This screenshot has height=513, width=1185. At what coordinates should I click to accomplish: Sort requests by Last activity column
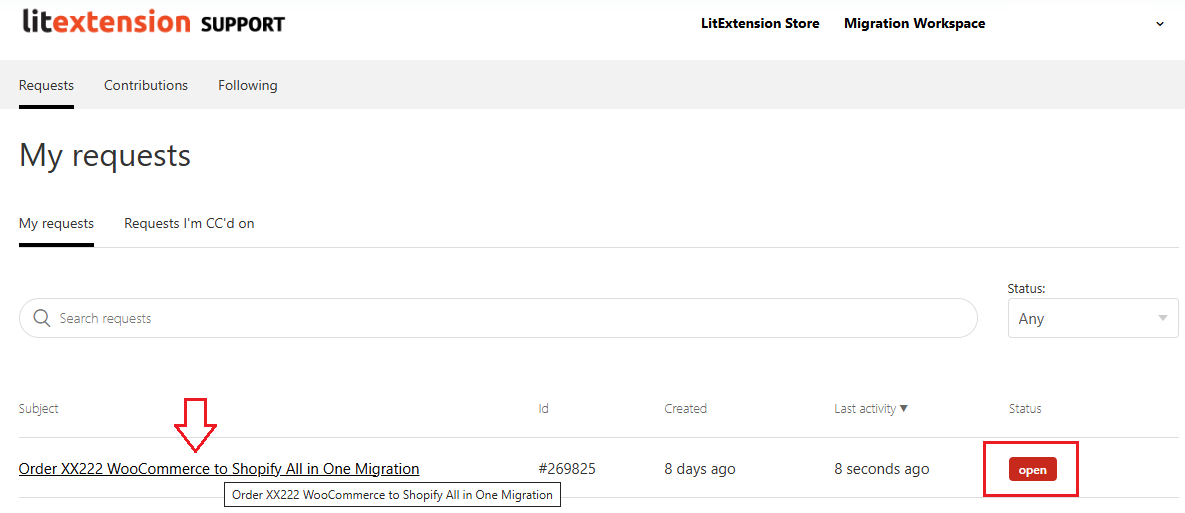coord(871,408)
